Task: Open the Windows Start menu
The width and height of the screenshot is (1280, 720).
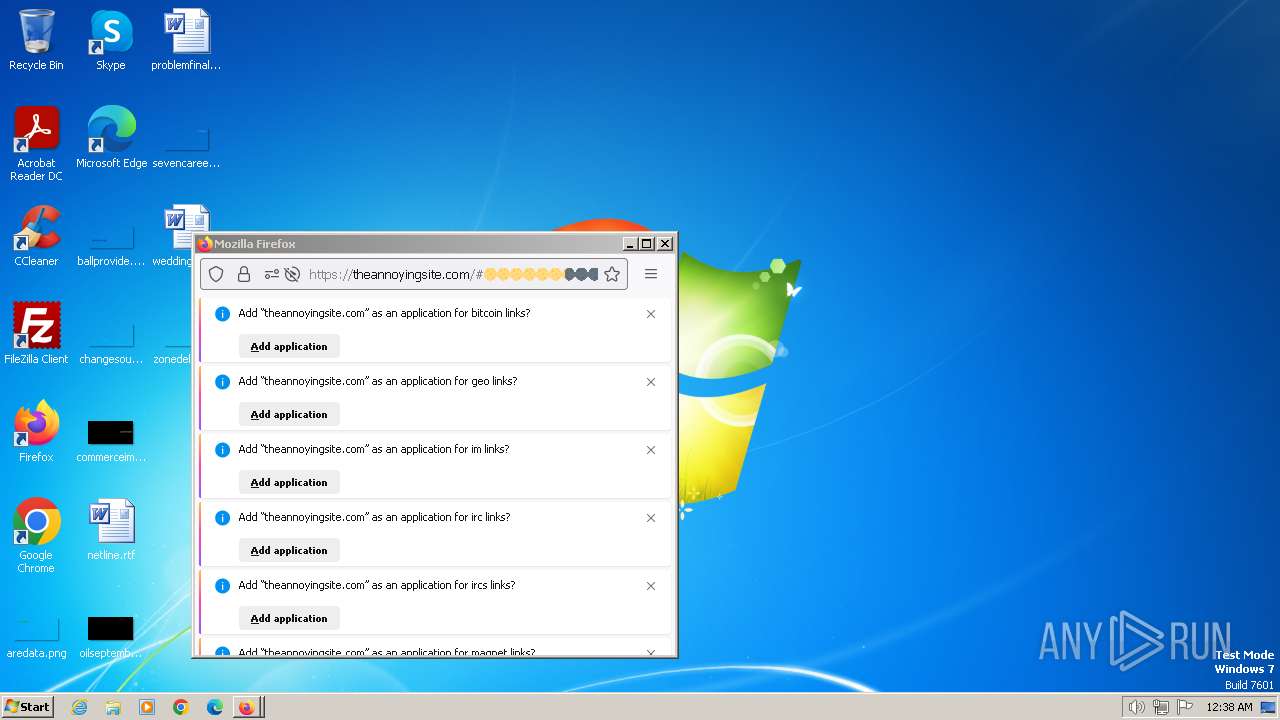Action: point(27,707)
